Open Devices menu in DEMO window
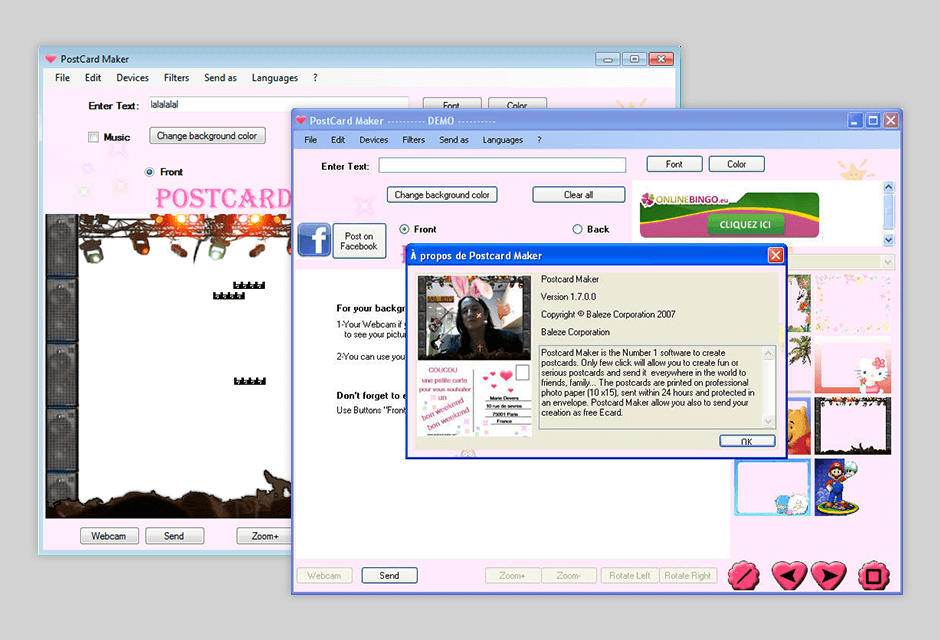 [x=373, y=140]
